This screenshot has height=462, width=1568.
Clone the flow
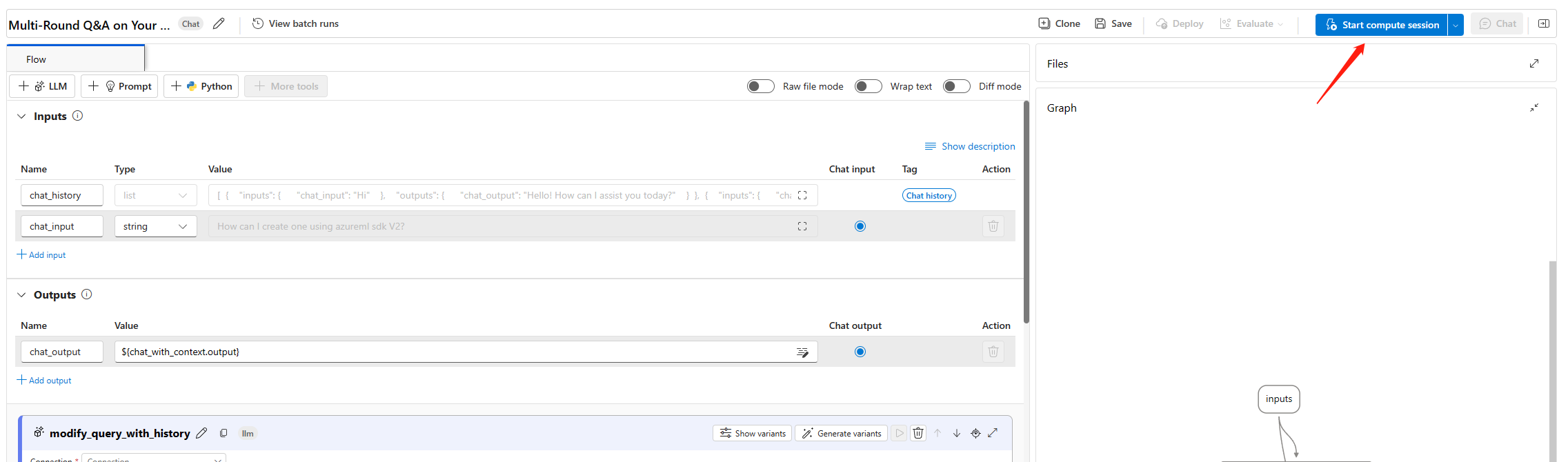1059,23
